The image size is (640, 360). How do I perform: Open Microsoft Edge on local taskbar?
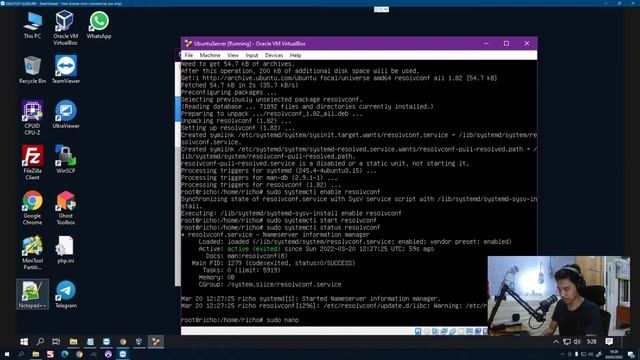point(64,354)
